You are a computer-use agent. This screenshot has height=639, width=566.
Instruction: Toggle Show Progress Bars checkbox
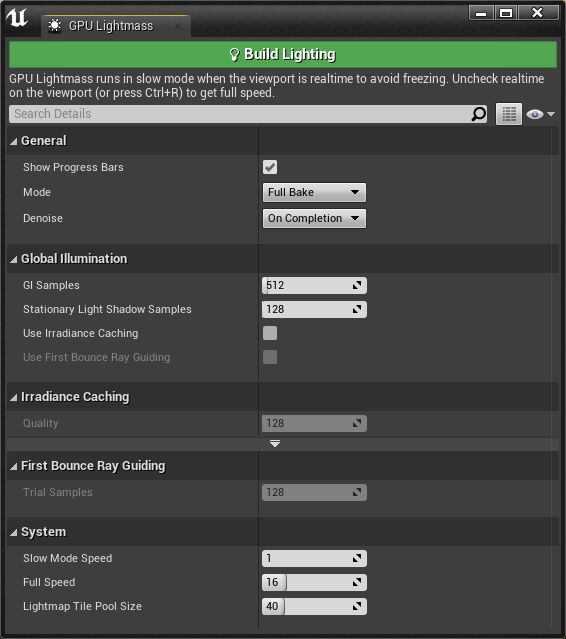270,167
